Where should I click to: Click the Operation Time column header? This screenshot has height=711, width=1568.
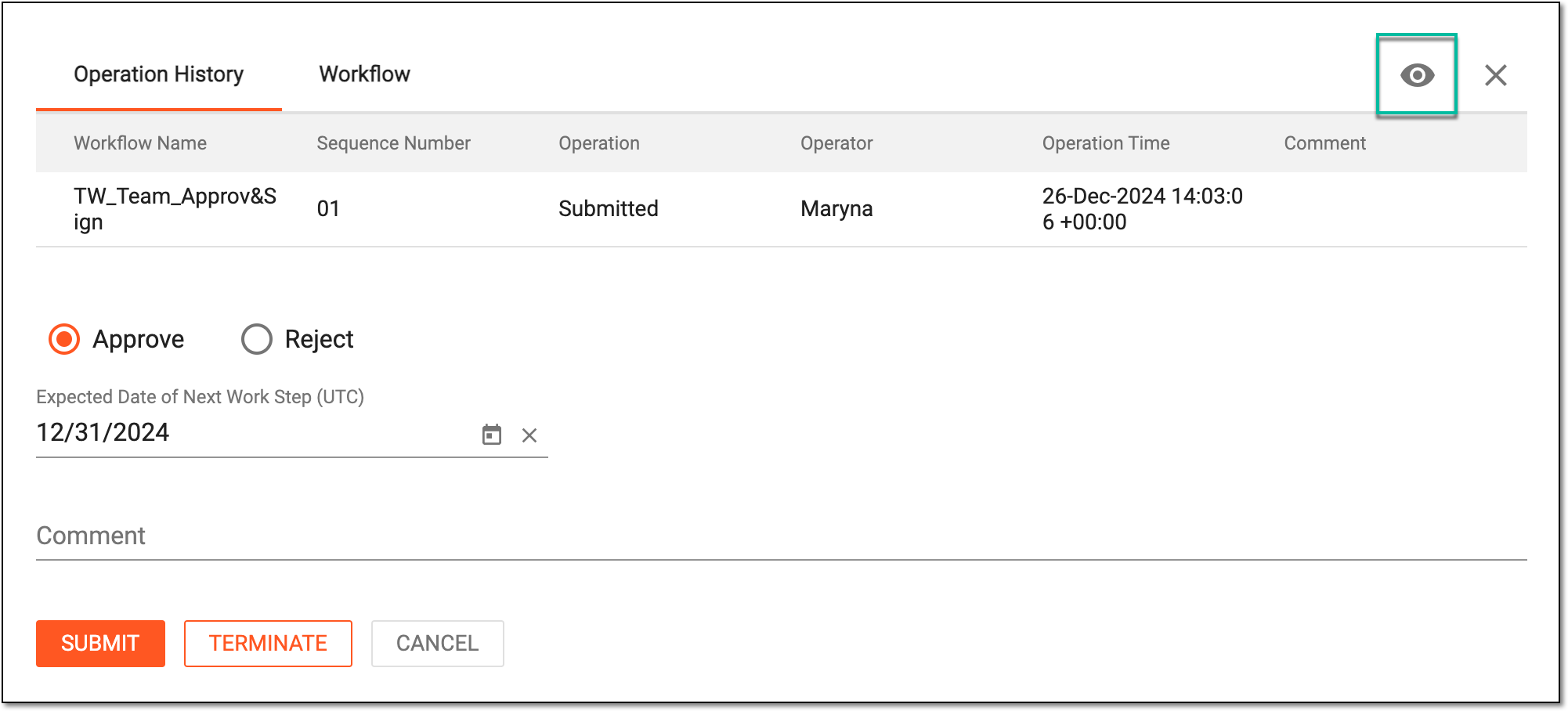coord(1106,143)
